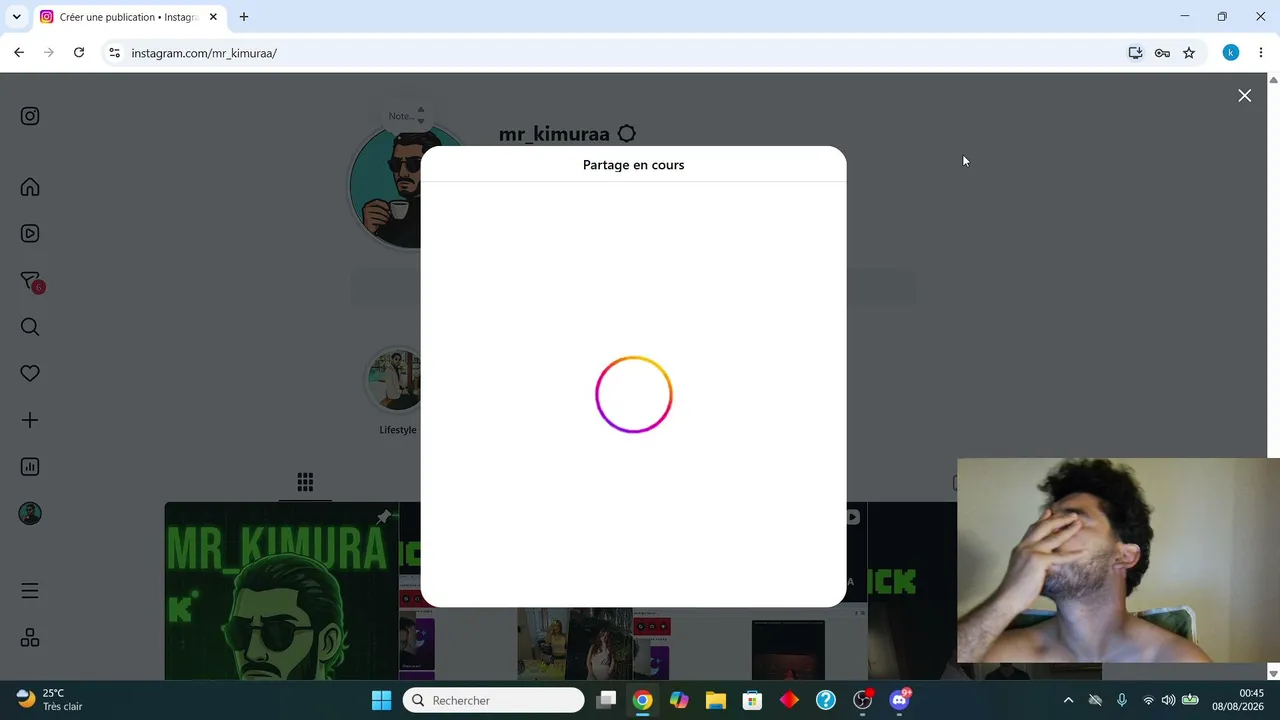This screenshot has height=720, width=1280.
Task: Open the pinned MR_KIMURA post thumbnail
Action: click(x=281, y=591)
